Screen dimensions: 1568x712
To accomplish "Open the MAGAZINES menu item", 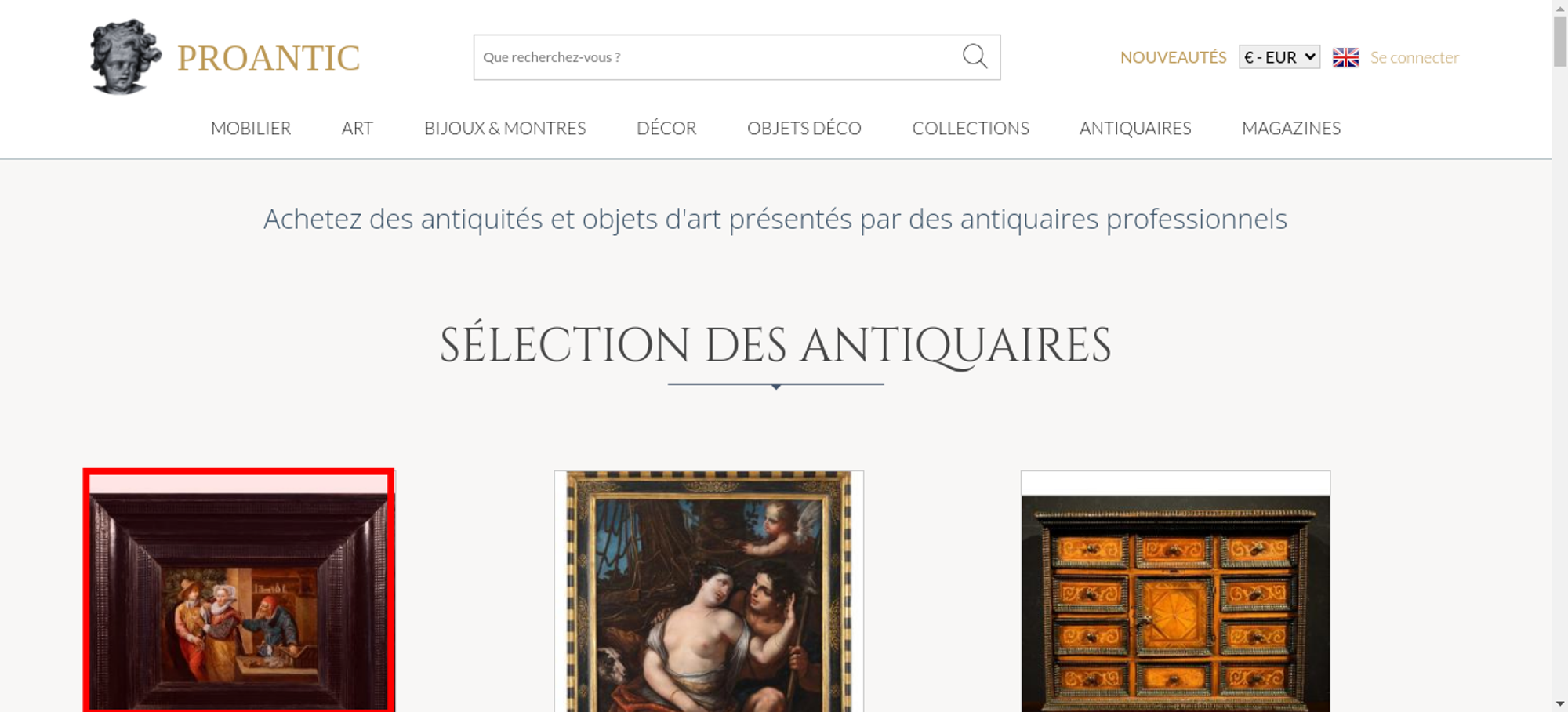I will click(x=1291, y=128).
